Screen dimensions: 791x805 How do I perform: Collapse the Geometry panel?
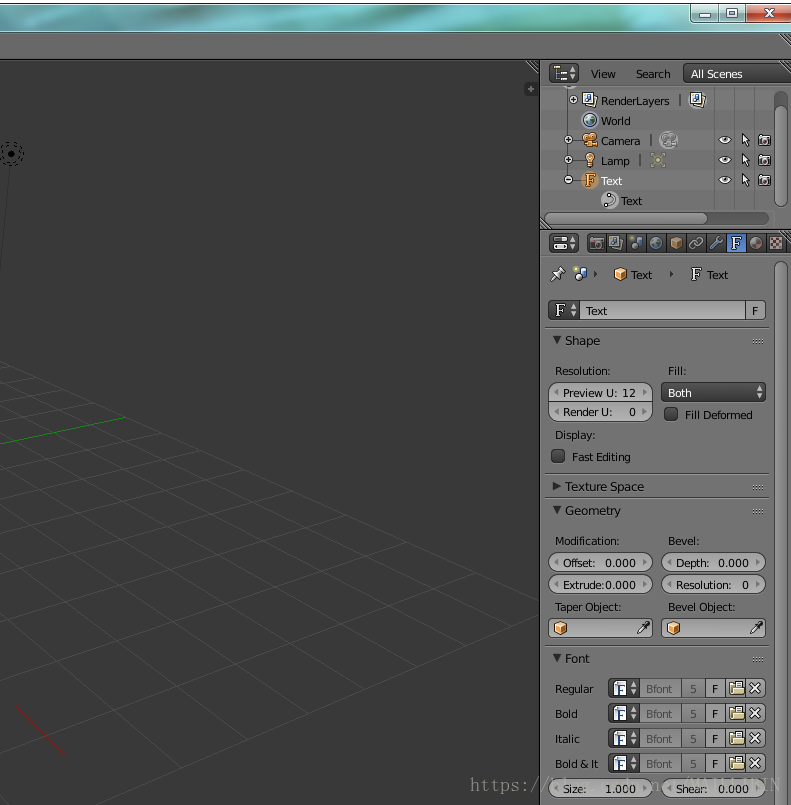click(x=557, y=510)
